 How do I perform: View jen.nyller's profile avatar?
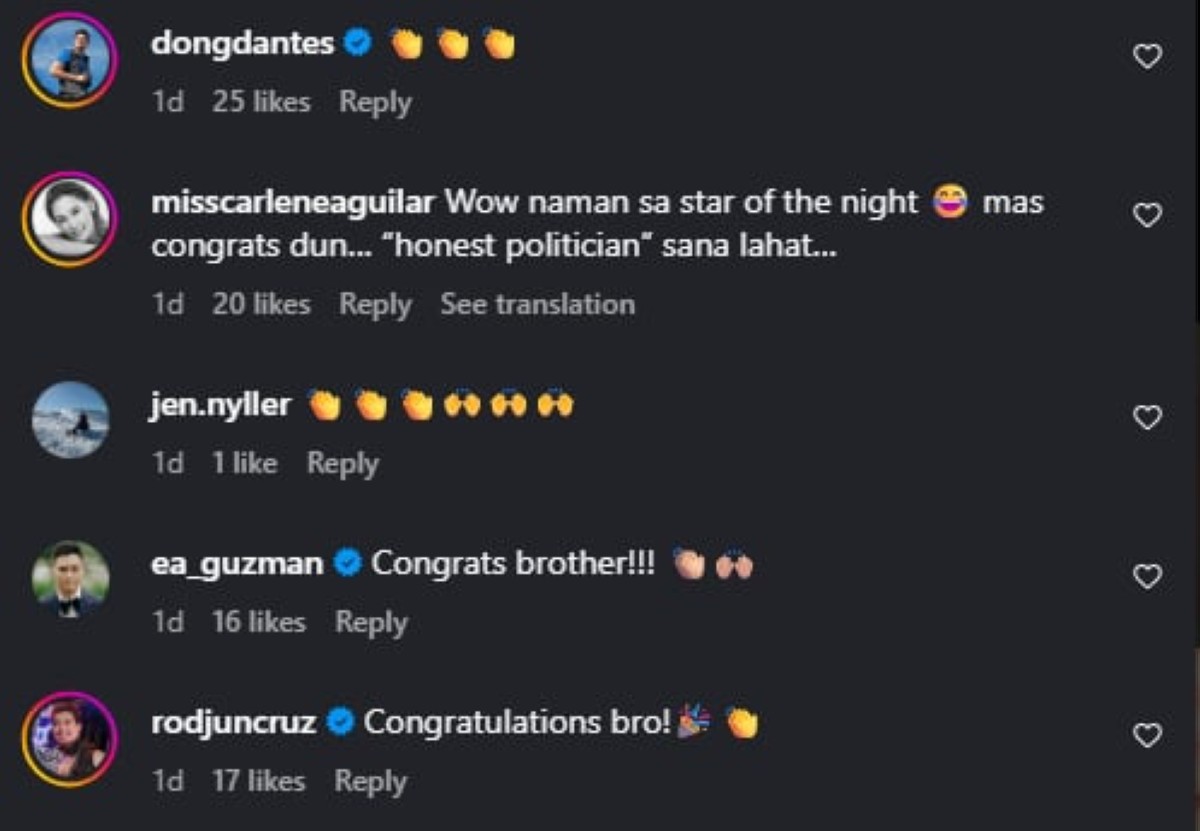(70, 420)
